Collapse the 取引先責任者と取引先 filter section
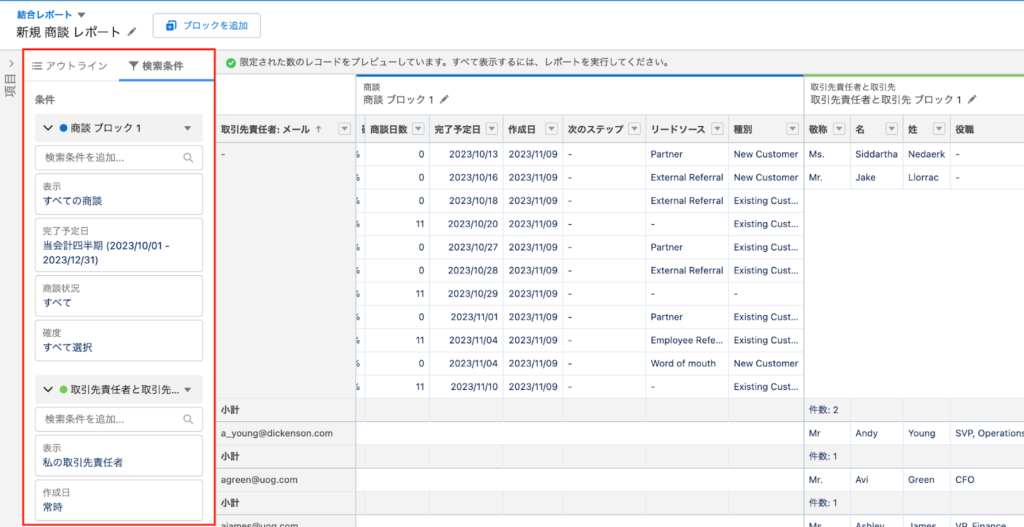 pyautogui.click(x=48, y=389)
